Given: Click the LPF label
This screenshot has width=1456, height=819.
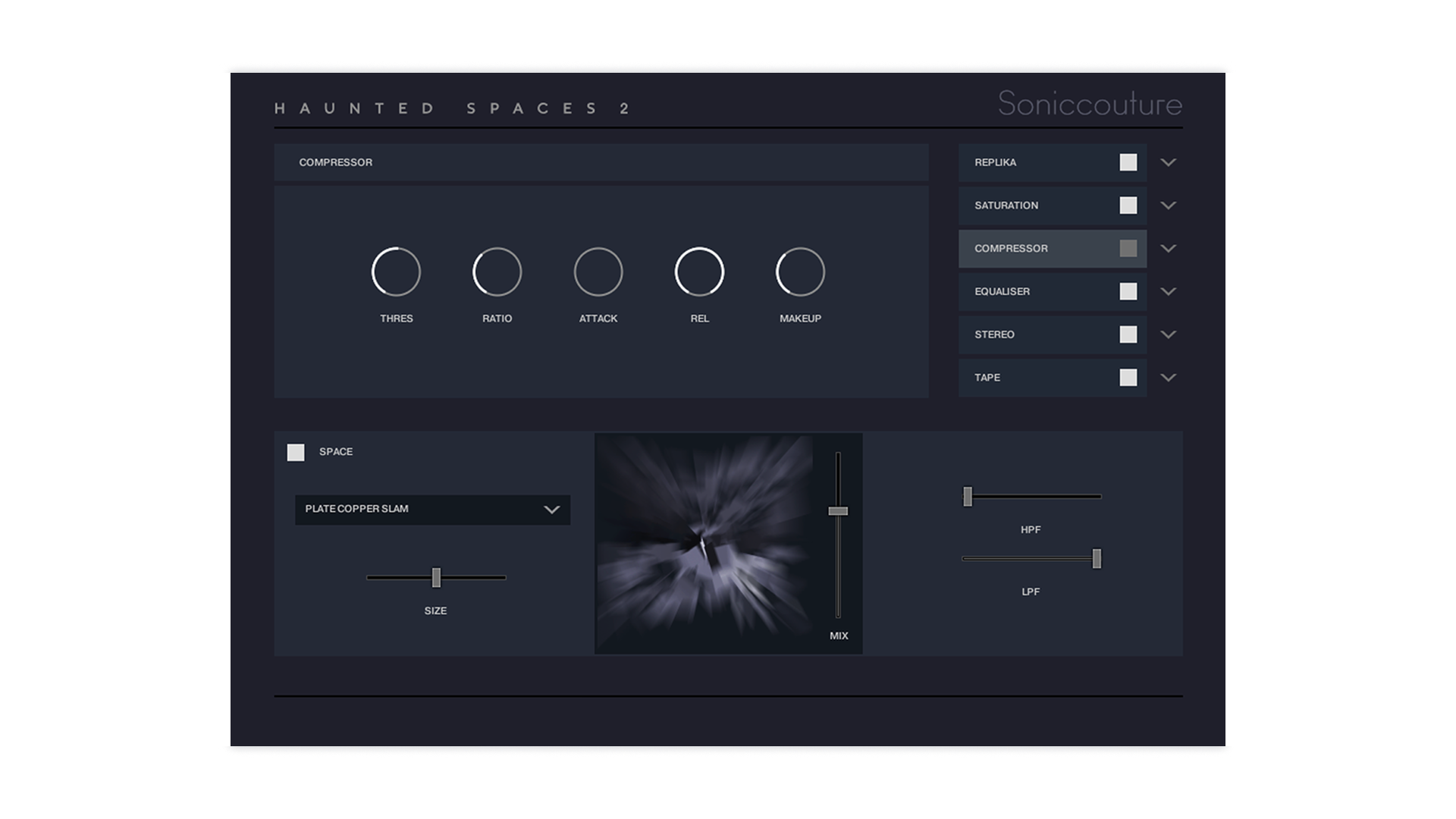Looking at the screenshot, I should pyautogui.click(x=1031, y=592).
